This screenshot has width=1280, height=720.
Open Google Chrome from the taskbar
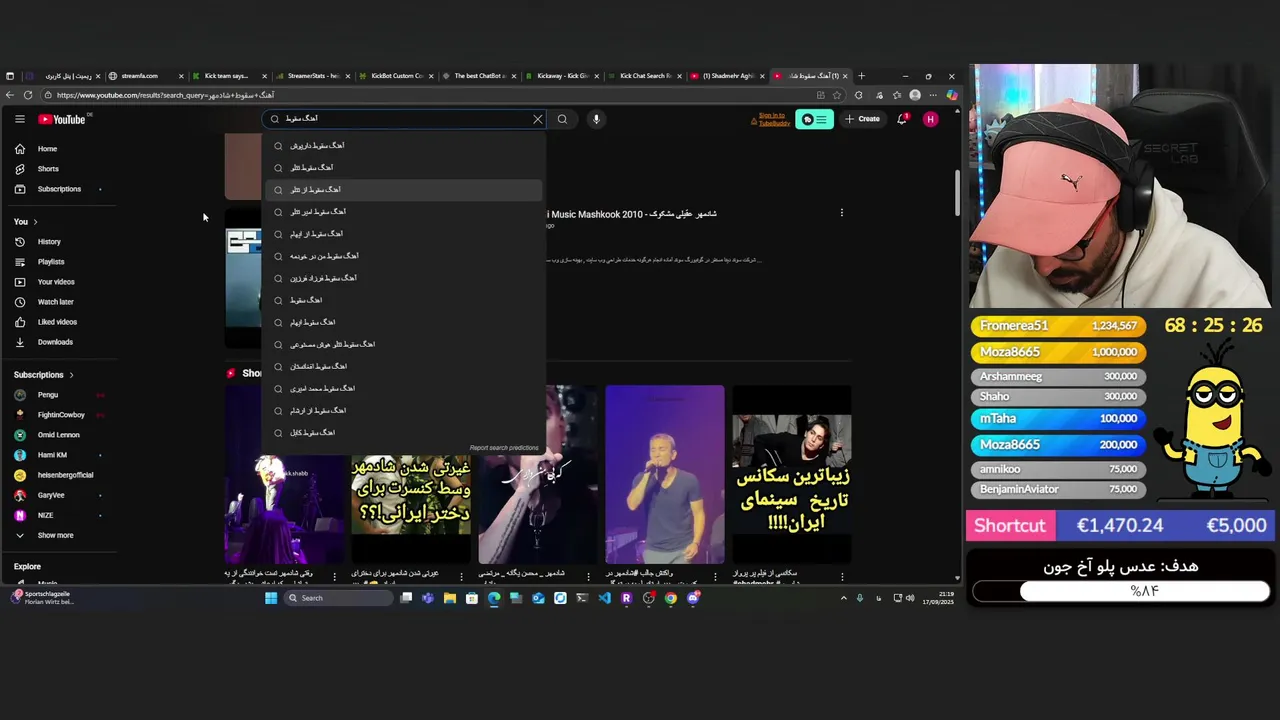tap(670, 598)
